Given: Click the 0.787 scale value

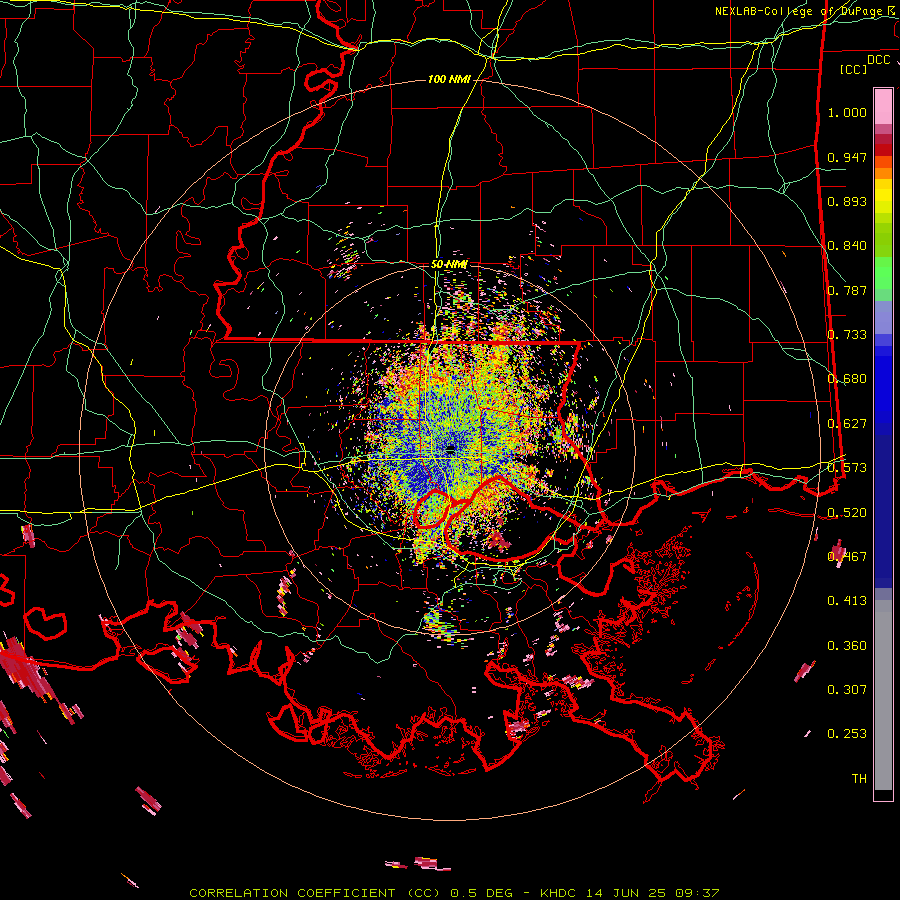Looking at the screenshot, I should point(847,290).
